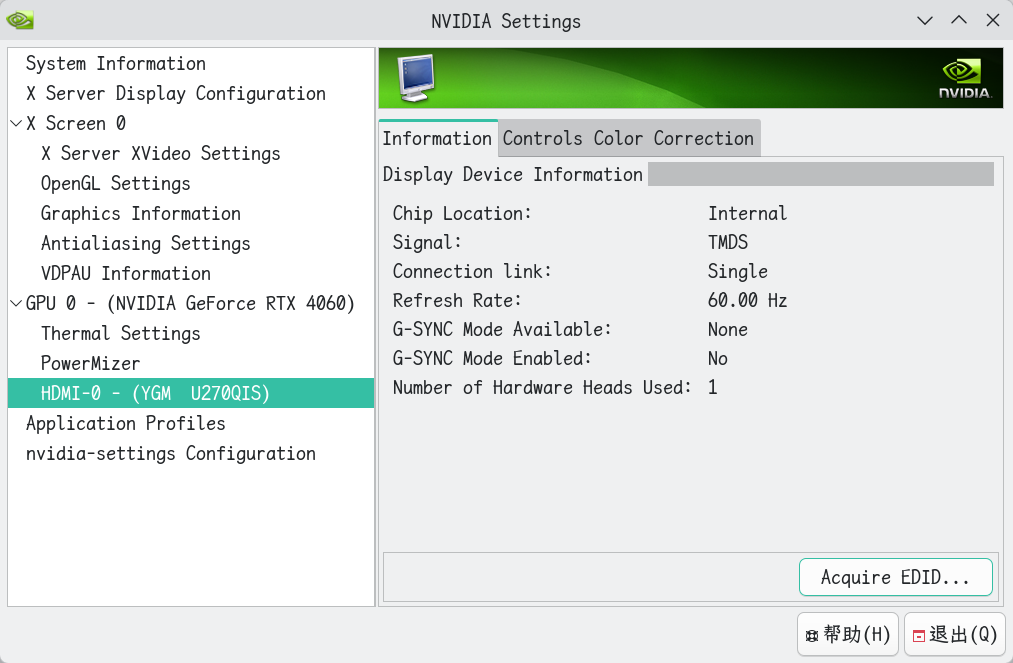Click the 帮助(H) help button
1013x663 pixels.
click(x=847, y=635)
